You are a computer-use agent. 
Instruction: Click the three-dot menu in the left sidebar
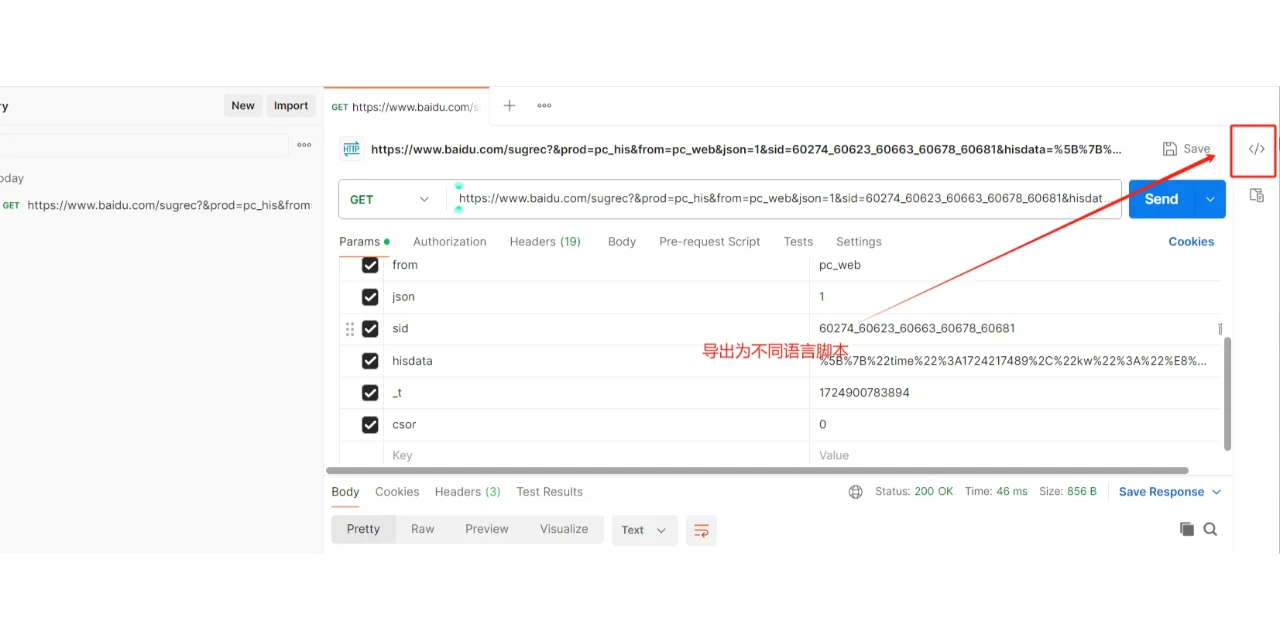[x=304, y=145]
